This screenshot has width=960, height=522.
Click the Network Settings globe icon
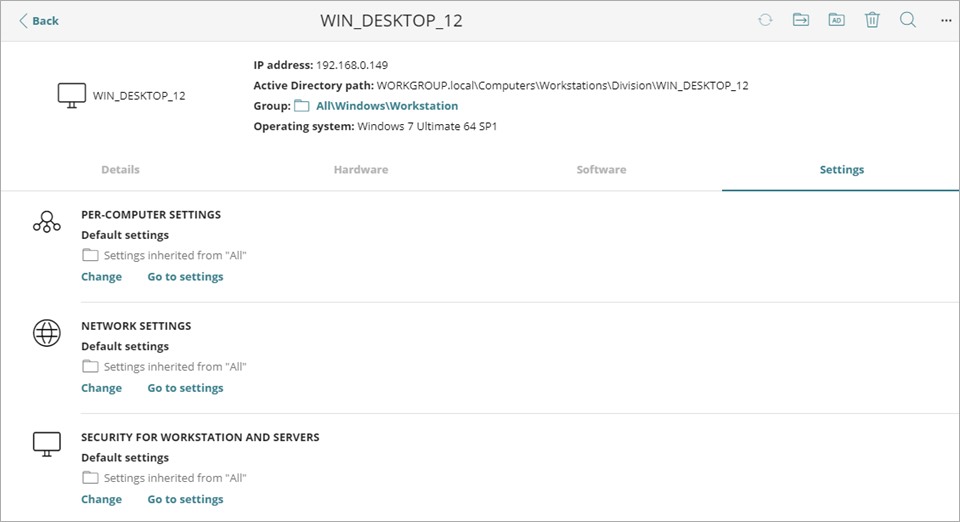(47, 334)
